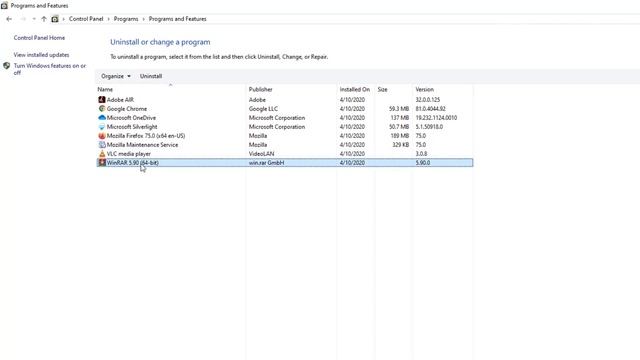This screenshot has height=360, width=640.
Task: Click version 5.1.50918.0 cell
Action: (429, 127)
